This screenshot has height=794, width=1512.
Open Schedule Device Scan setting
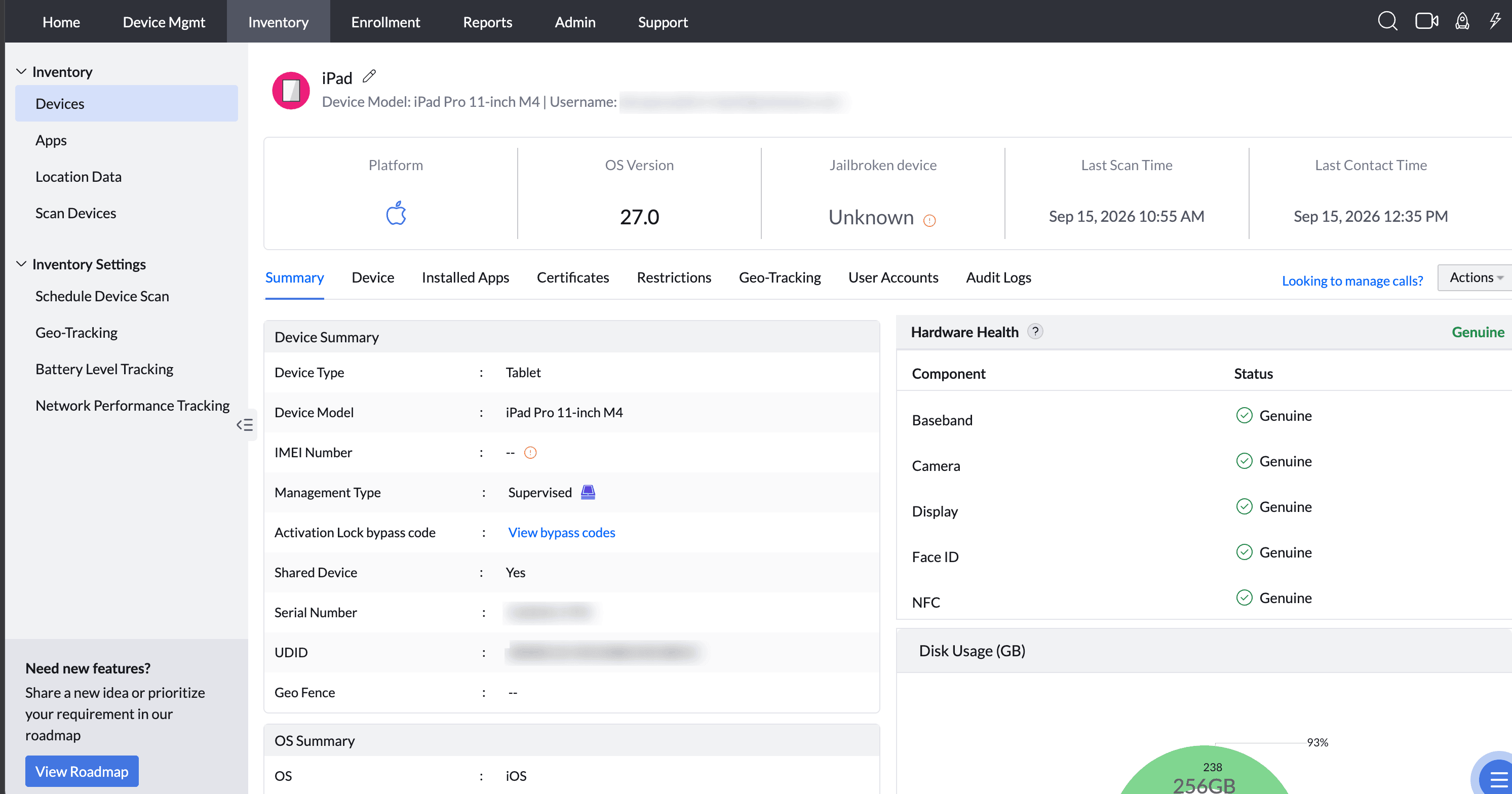pyautogui.click(x=102, y=296)
